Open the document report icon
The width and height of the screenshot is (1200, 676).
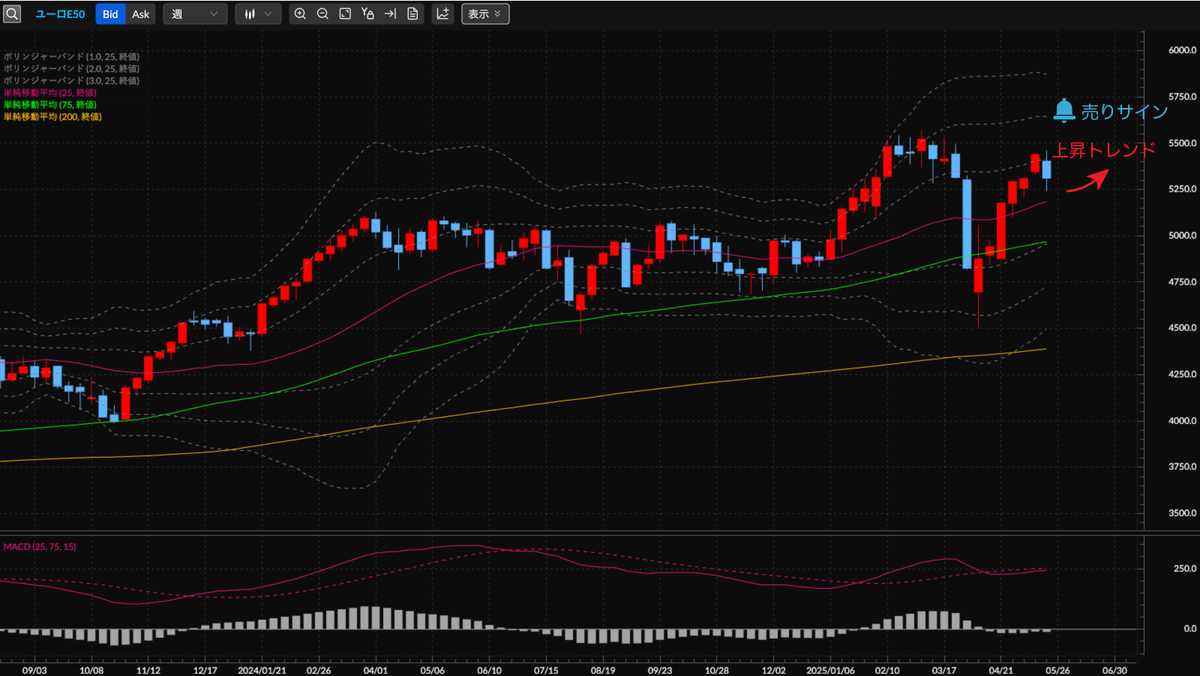point(412,14)
